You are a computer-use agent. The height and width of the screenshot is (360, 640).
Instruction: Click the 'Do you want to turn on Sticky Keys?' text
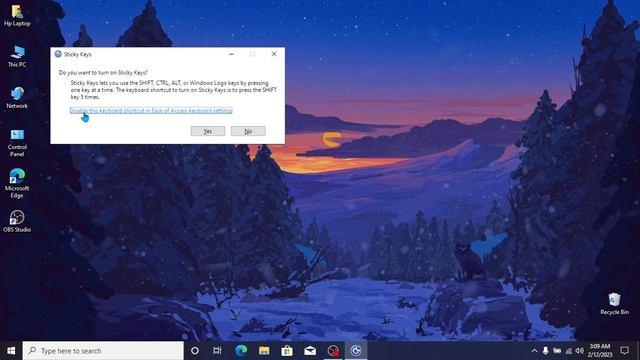tap(103, 72)
